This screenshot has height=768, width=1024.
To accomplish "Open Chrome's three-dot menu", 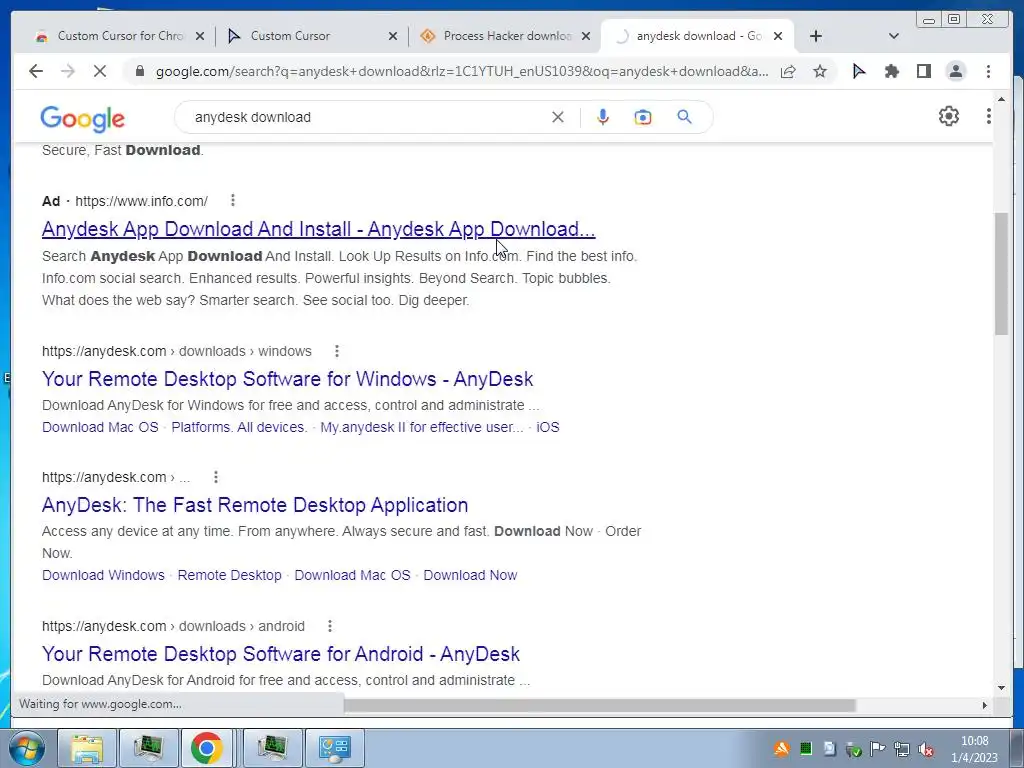I will point(988,71).
